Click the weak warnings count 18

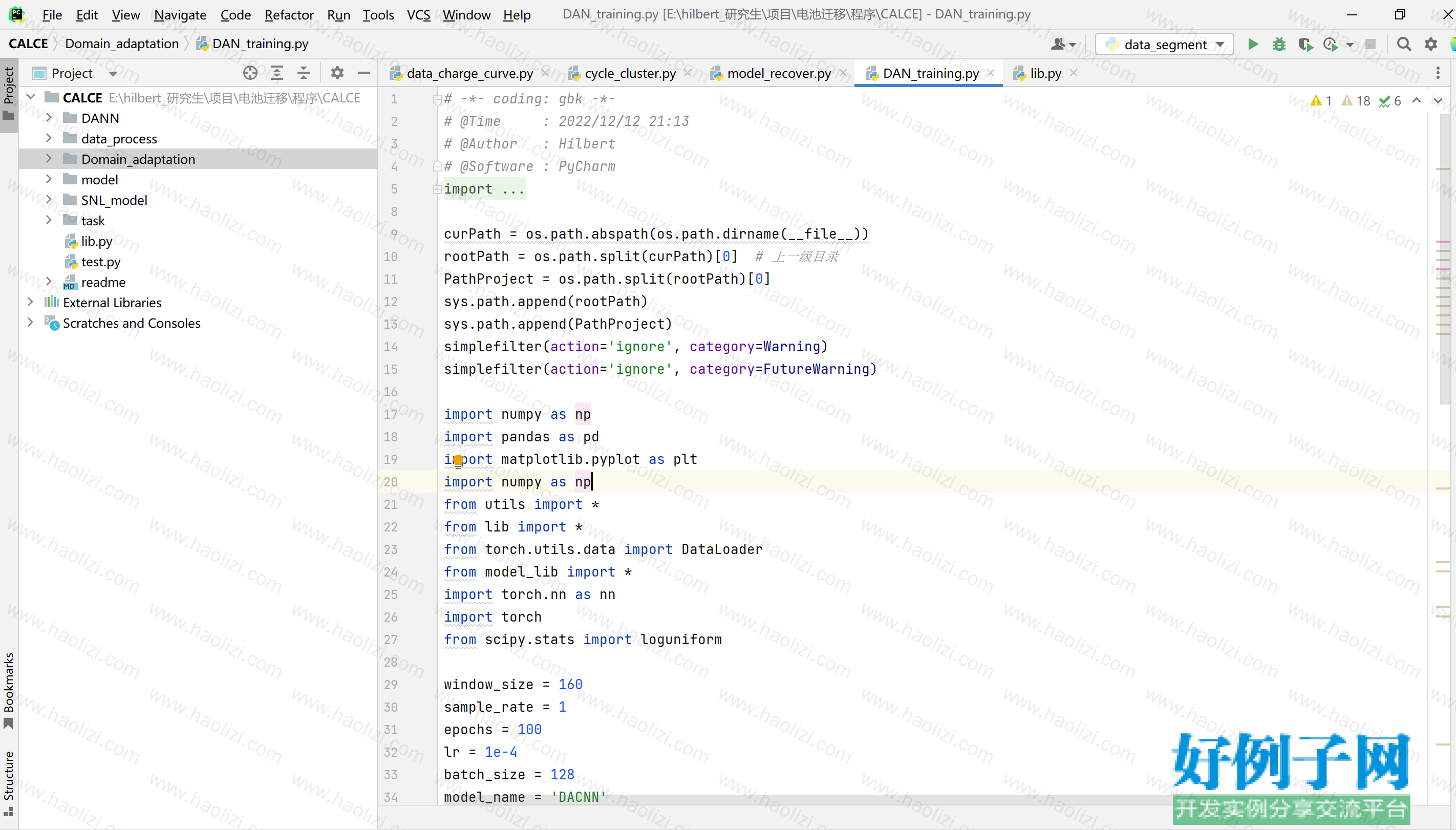pos(1355,101)
